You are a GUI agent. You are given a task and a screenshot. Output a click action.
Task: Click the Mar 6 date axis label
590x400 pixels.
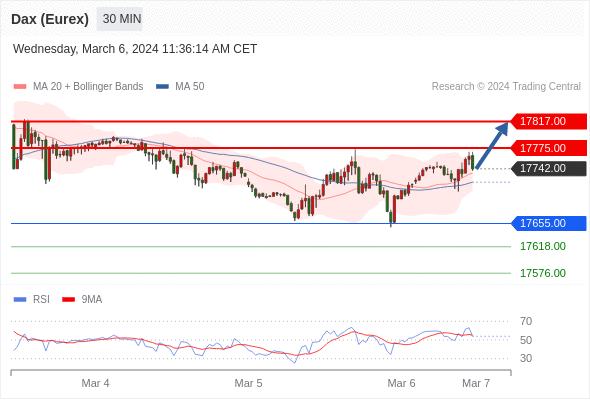401,383
